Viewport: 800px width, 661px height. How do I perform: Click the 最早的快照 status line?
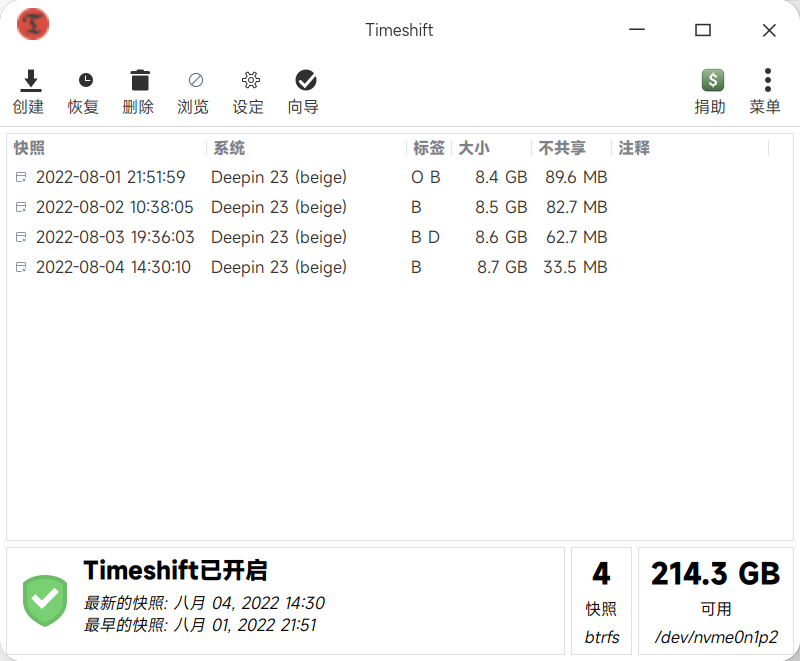tap(200, 625)
